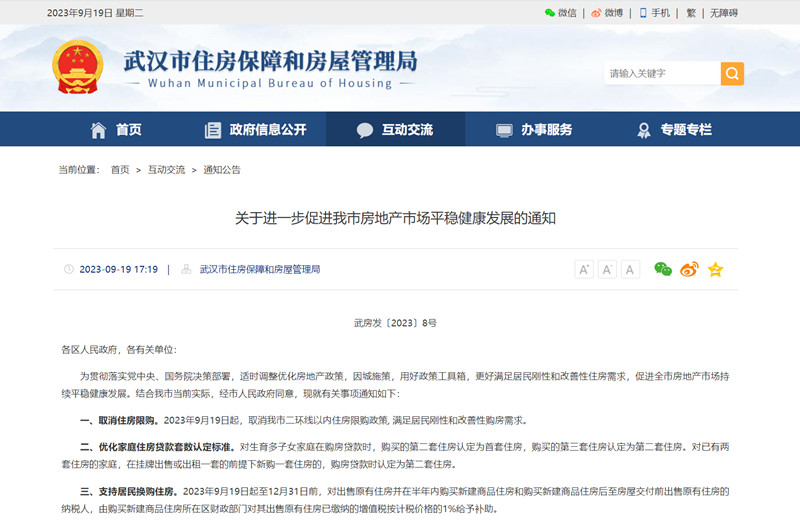
Task: Focus the 请输入关键字 search field
Action: click(662, 73)
